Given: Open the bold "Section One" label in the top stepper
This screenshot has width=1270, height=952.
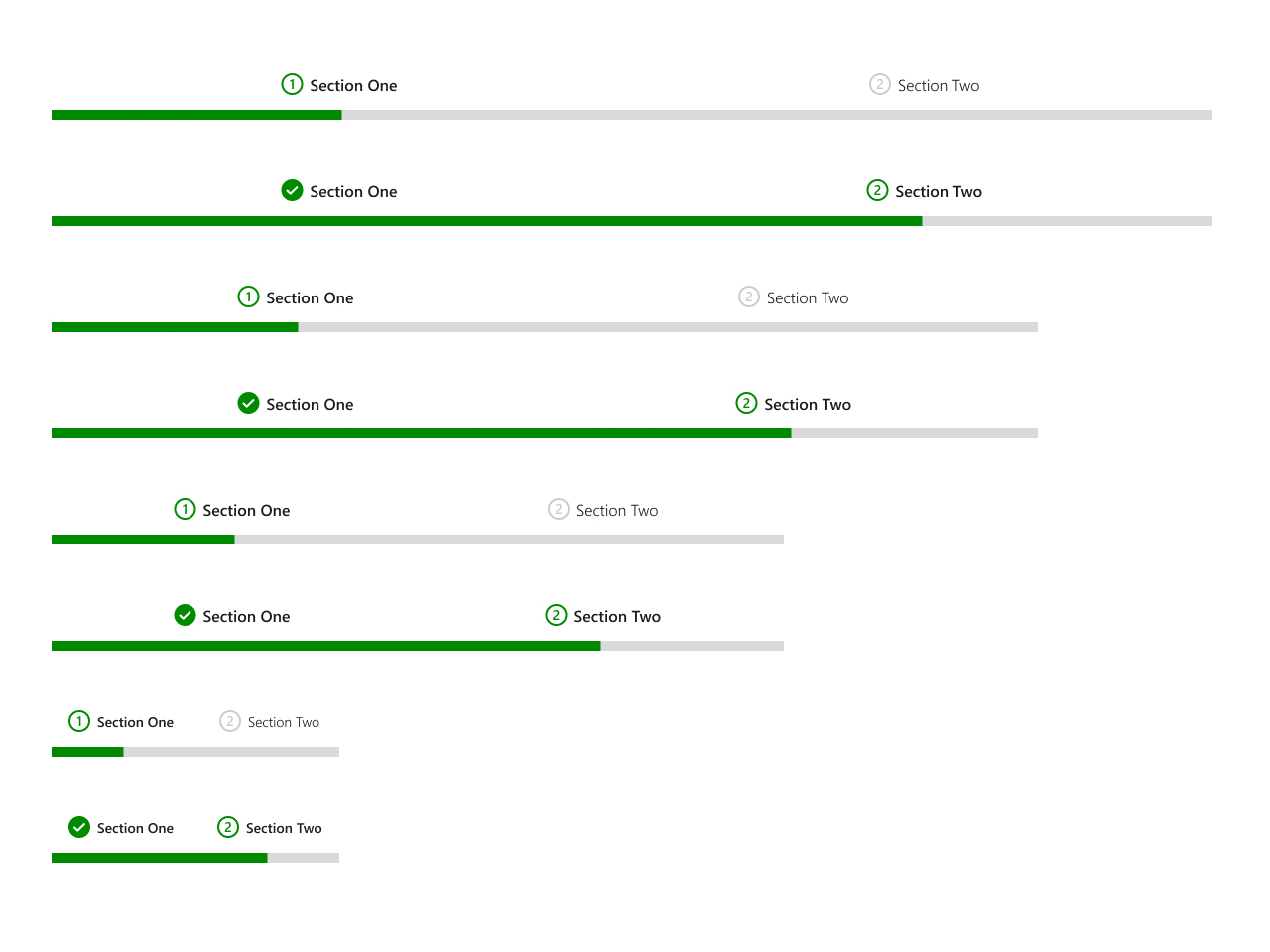Looking at the screenshot, I should [353, 86].
